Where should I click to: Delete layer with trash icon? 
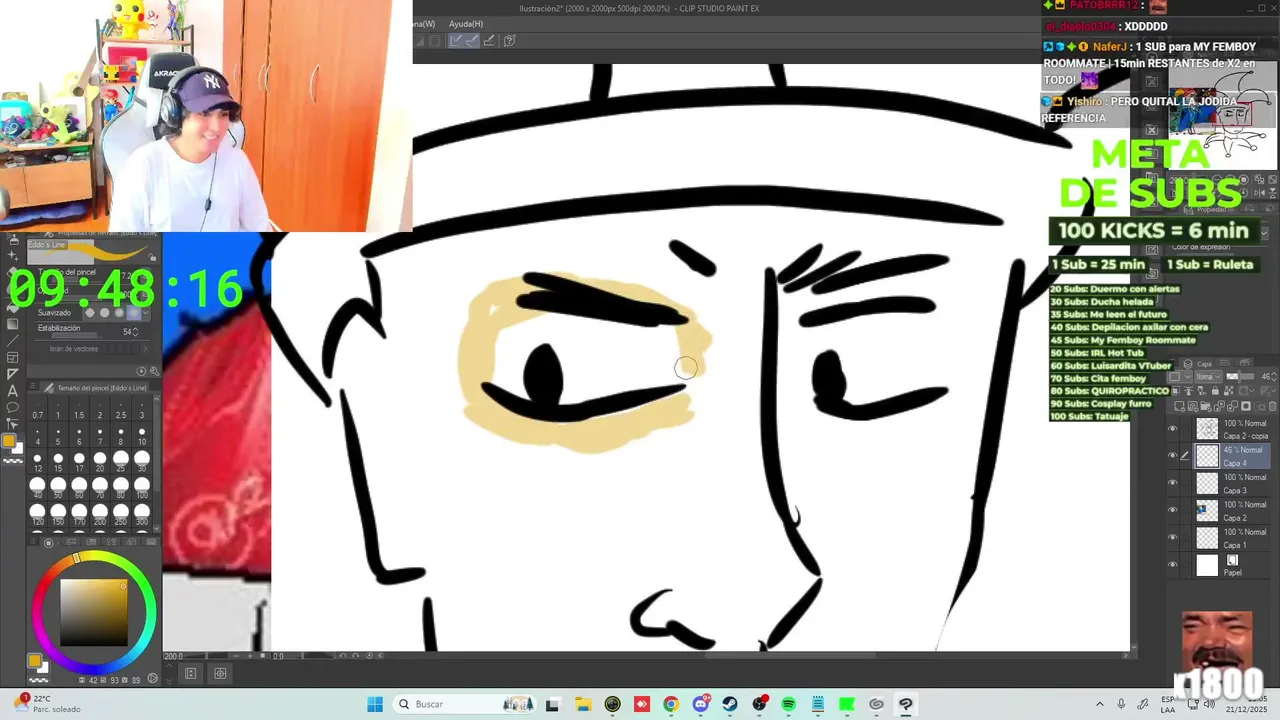(1272, 406)
